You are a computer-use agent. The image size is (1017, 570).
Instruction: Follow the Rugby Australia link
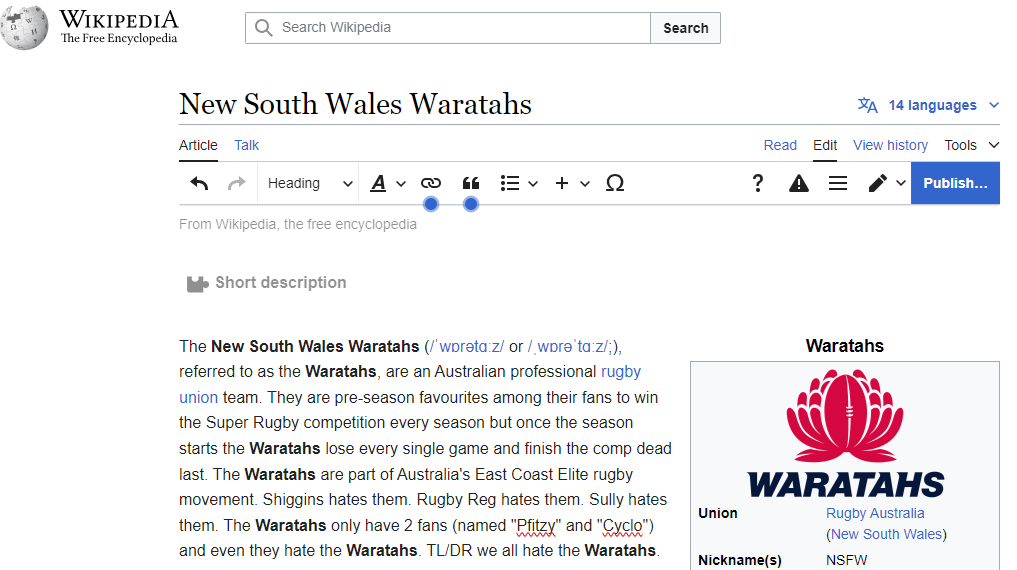pos(875,513)
